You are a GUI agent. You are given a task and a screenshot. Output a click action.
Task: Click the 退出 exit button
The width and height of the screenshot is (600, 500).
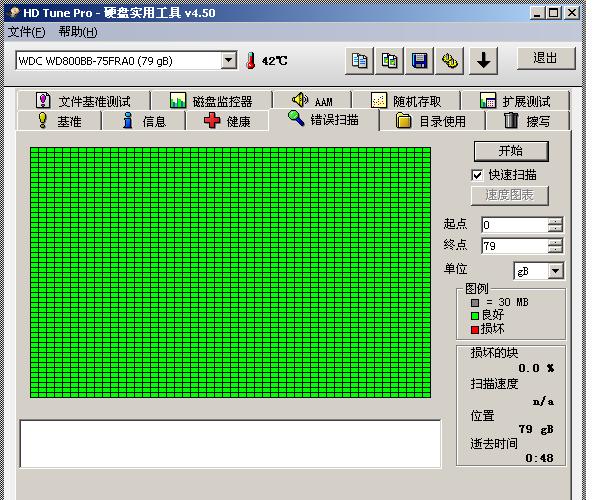click(x=545, y=58)
